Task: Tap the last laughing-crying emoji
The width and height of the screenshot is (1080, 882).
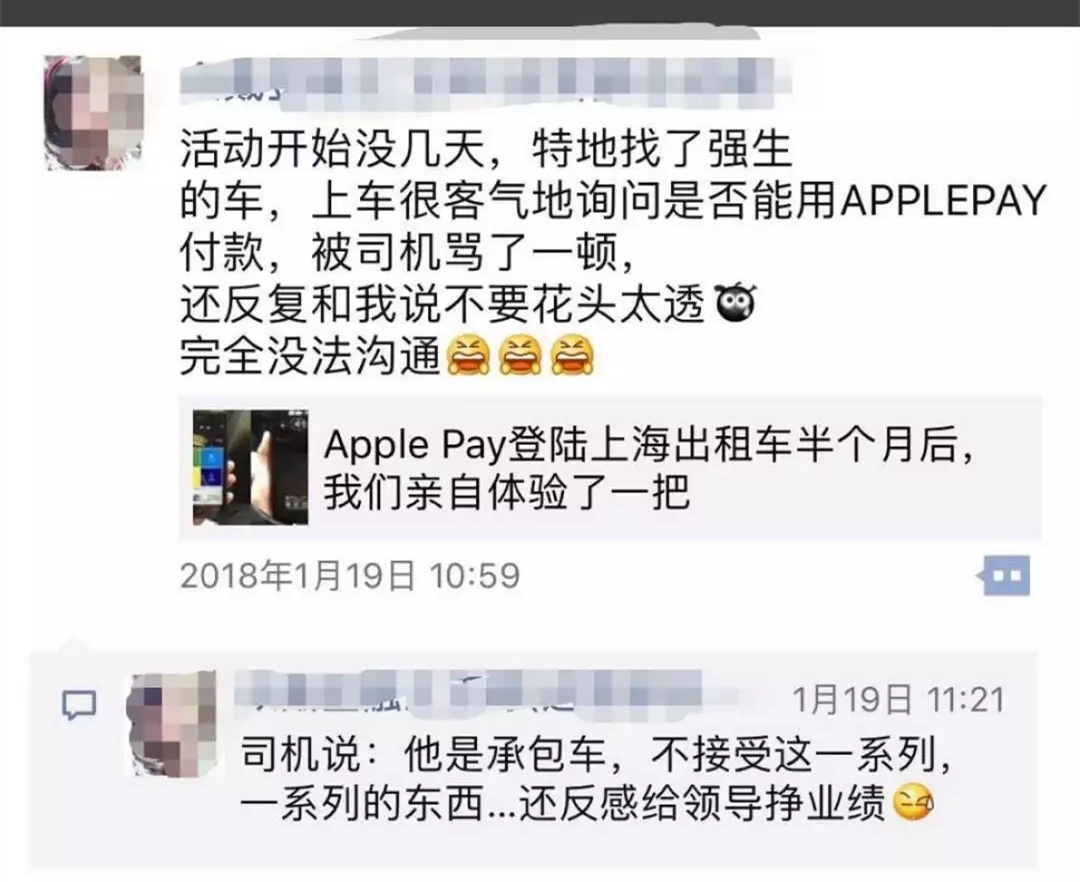Action: point(573,355)
